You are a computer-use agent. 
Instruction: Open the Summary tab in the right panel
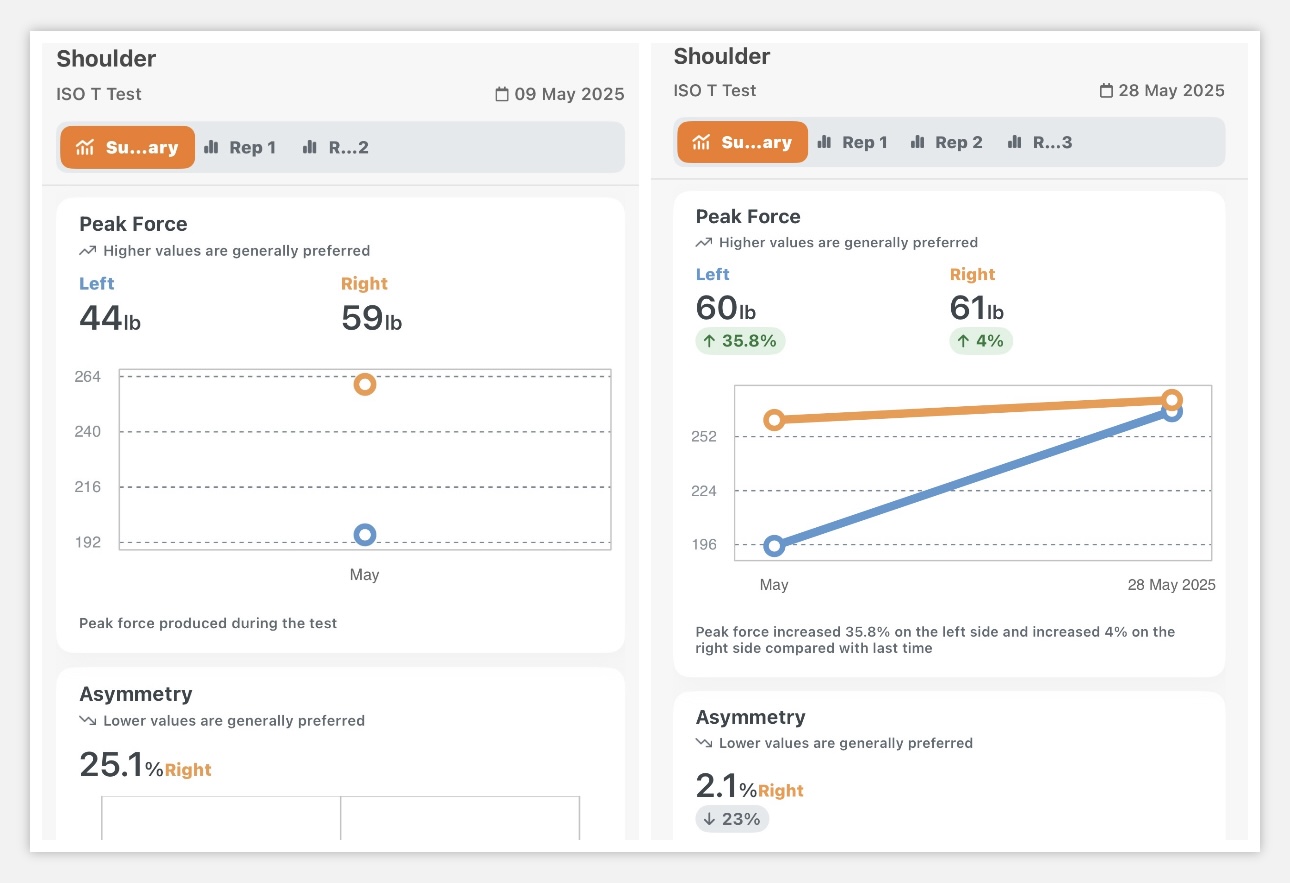pos(741,142)
